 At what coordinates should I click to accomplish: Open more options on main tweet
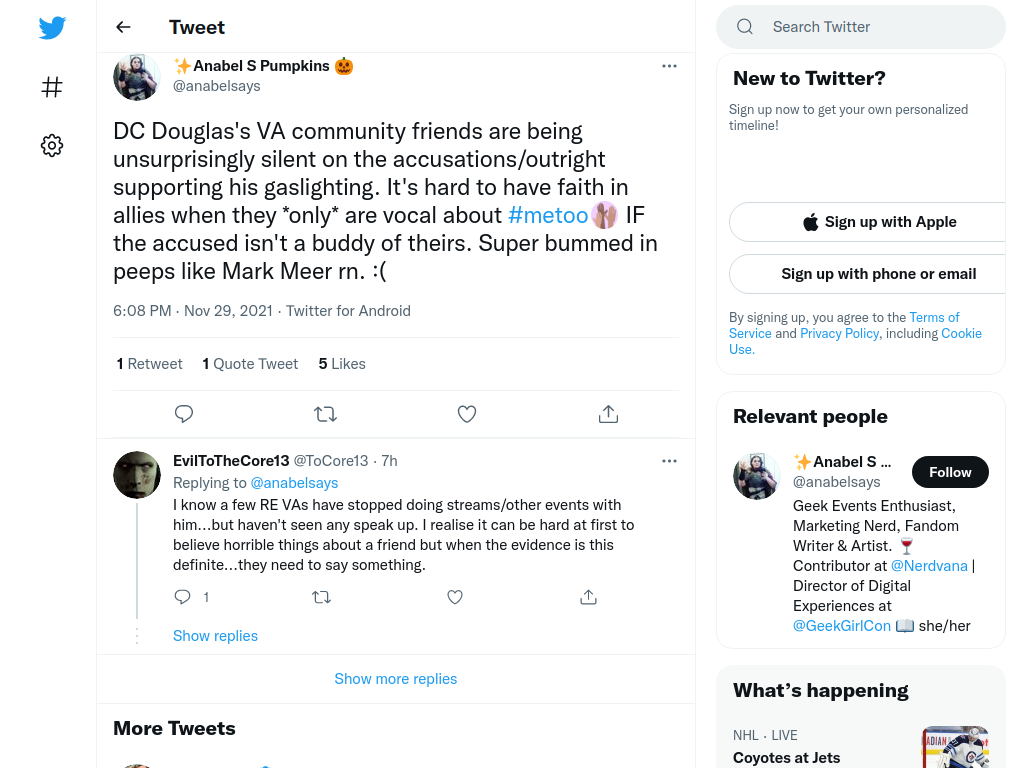pyautogui.click(x=669, y=66)
